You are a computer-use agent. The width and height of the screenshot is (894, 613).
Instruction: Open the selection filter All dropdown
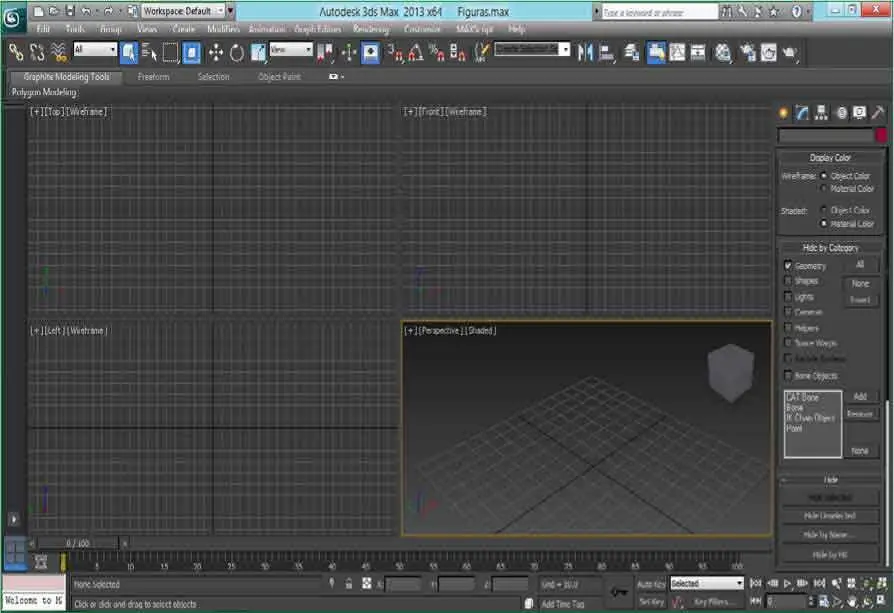[95, 50]
